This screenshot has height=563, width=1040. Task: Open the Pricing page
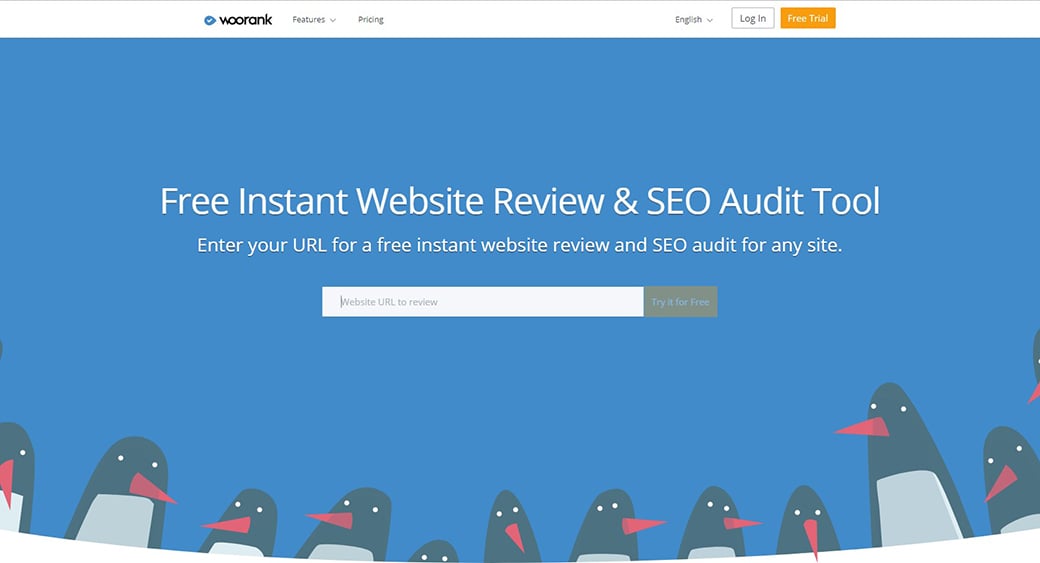371,20
